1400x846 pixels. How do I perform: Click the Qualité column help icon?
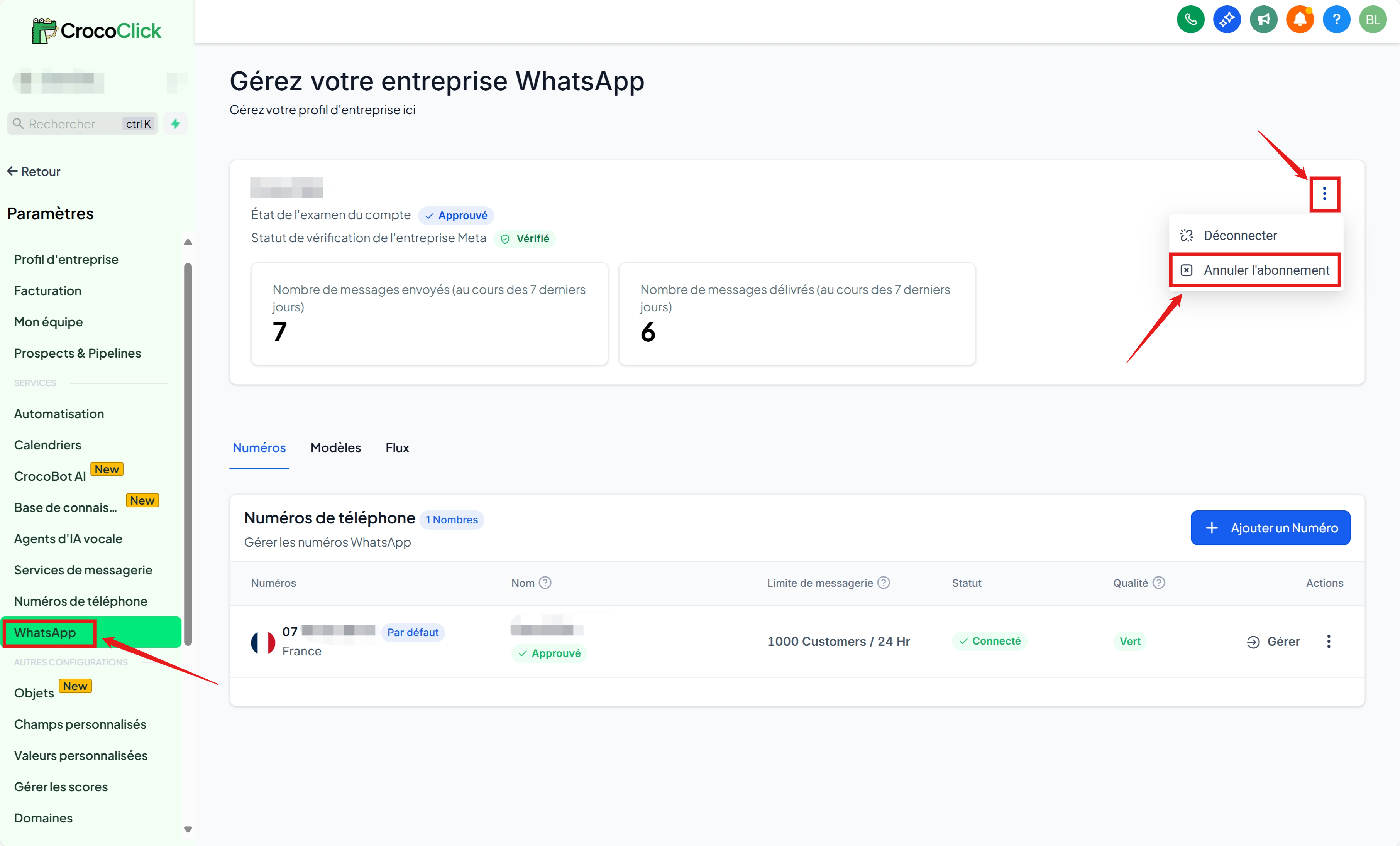click(x=1159, y=583)
